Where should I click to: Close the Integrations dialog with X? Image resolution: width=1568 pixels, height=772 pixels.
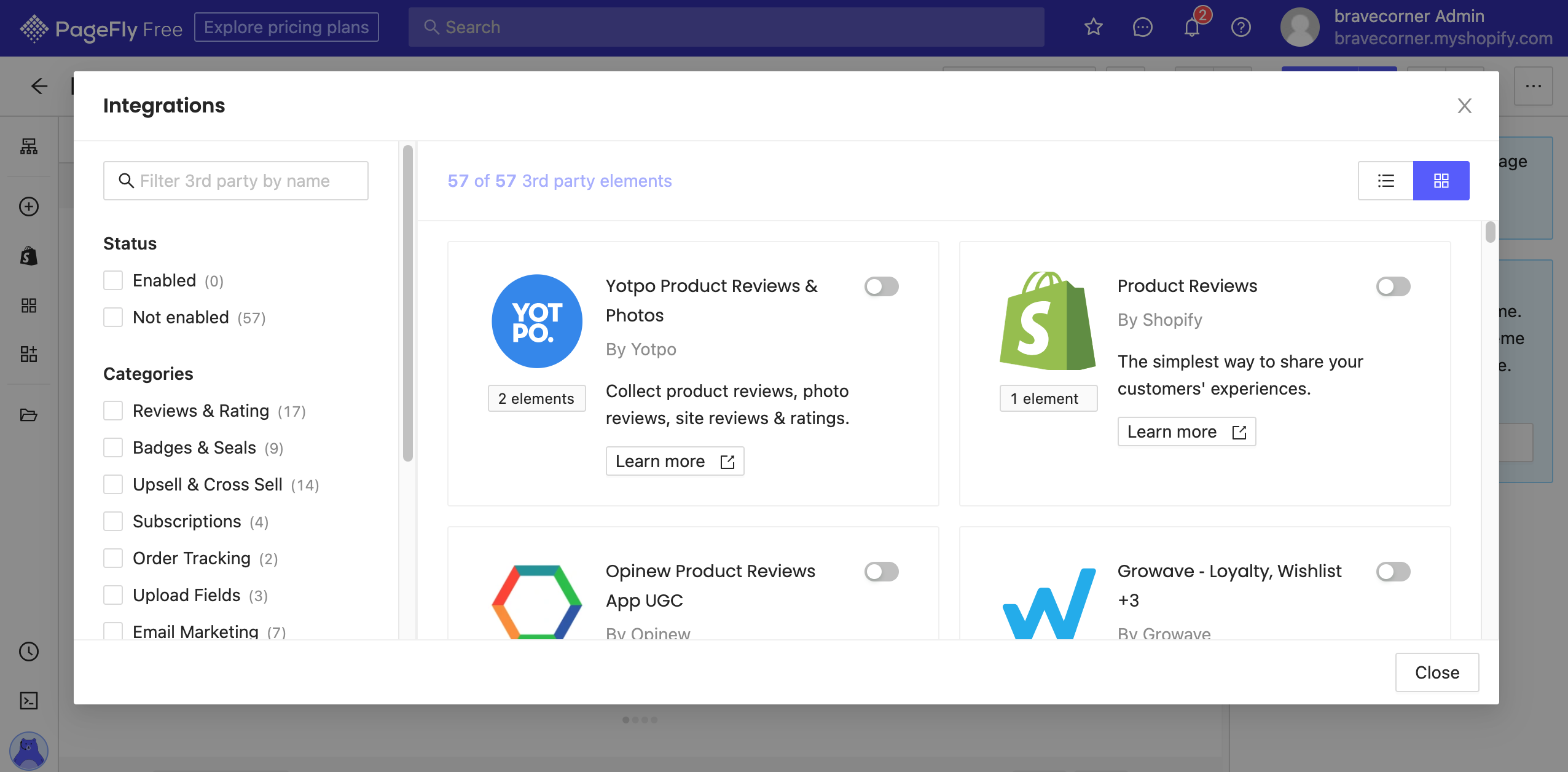coord(1465,106)
